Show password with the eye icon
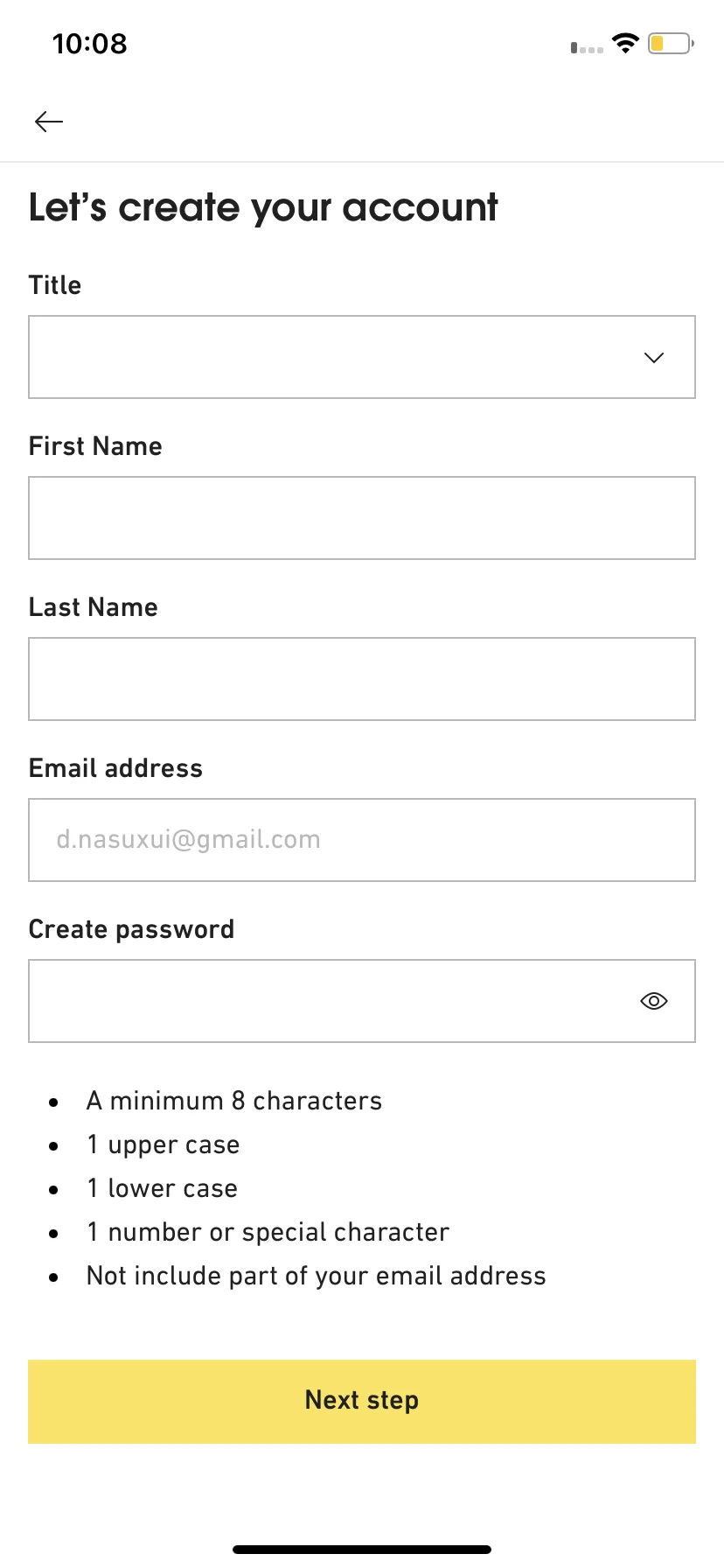The width and height of the screenshot is (724, 1568). [654, 1001]
